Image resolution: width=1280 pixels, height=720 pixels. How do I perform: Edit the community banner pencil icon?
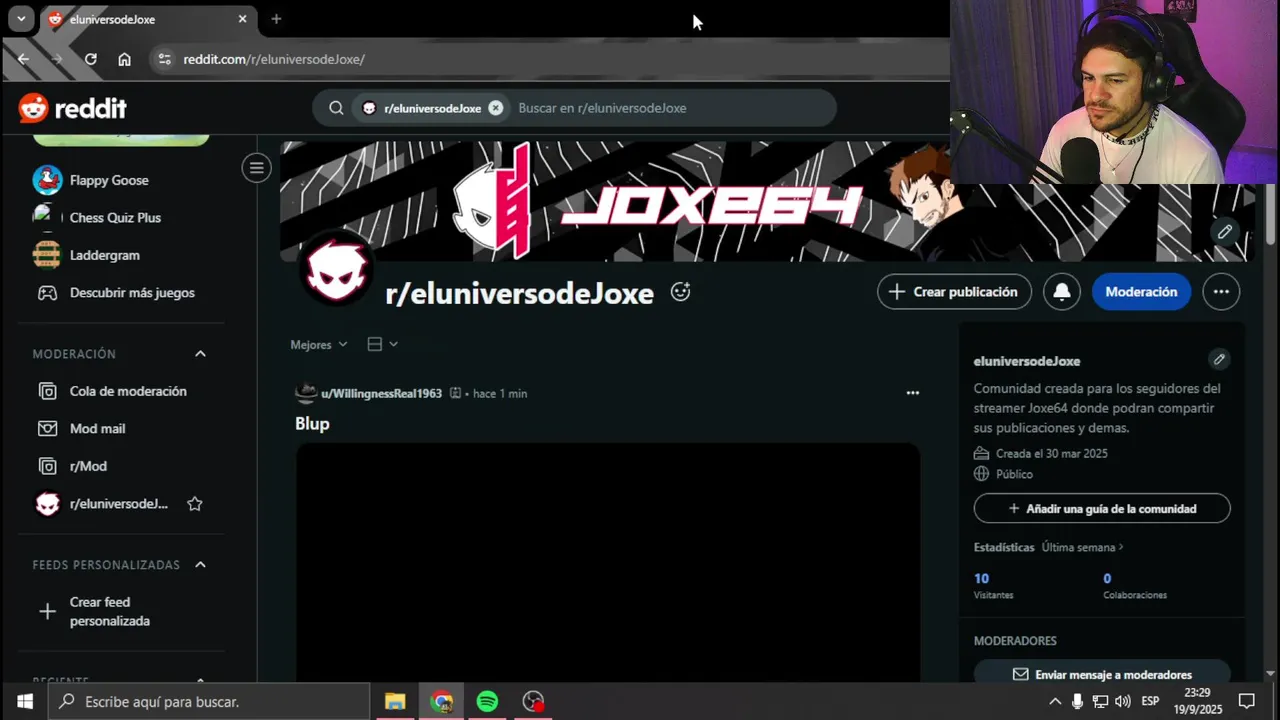point(1224,232)
